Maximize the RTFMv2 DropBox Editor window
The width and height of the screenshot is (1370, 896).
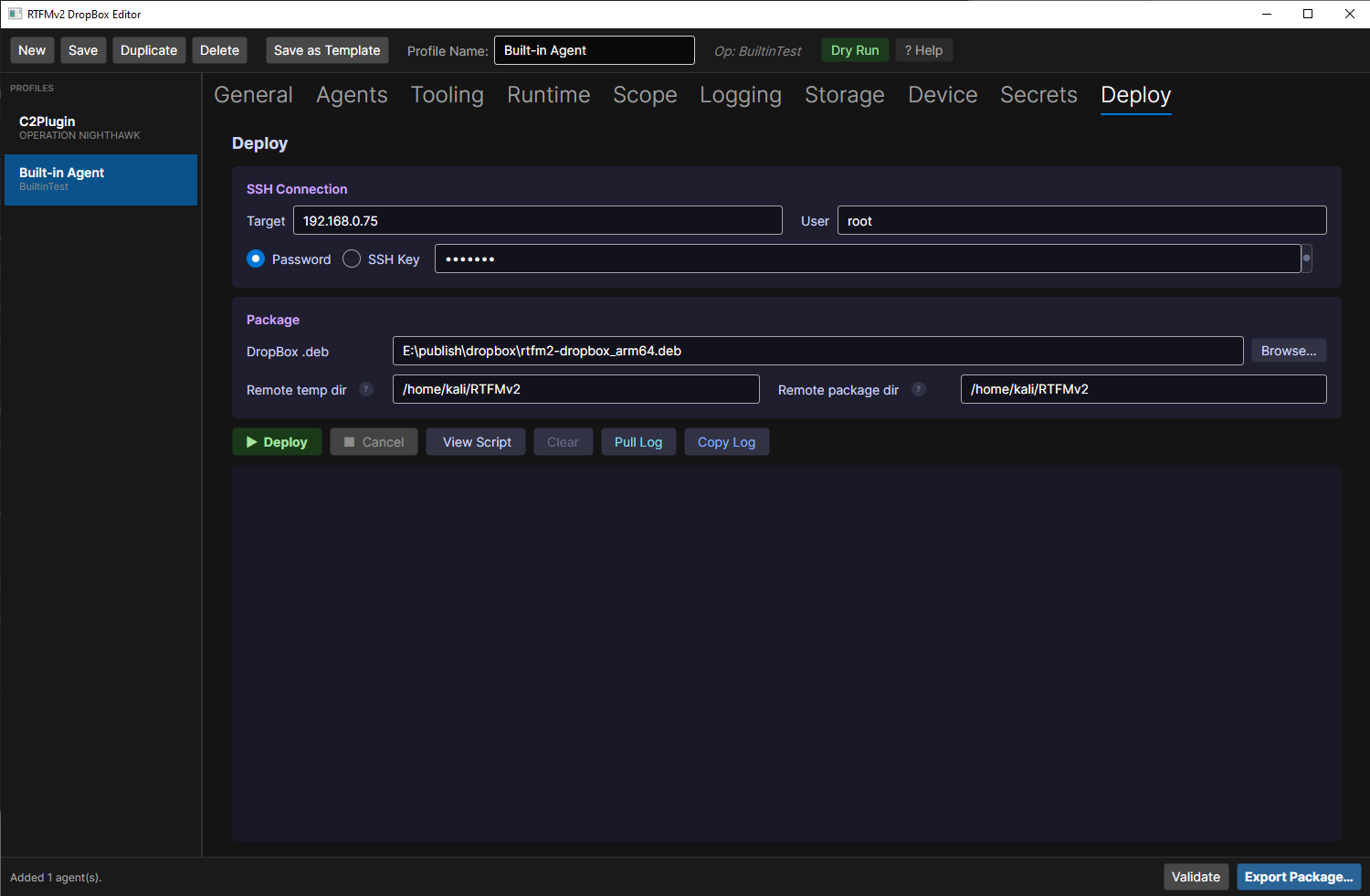(x=1308, y=14)
